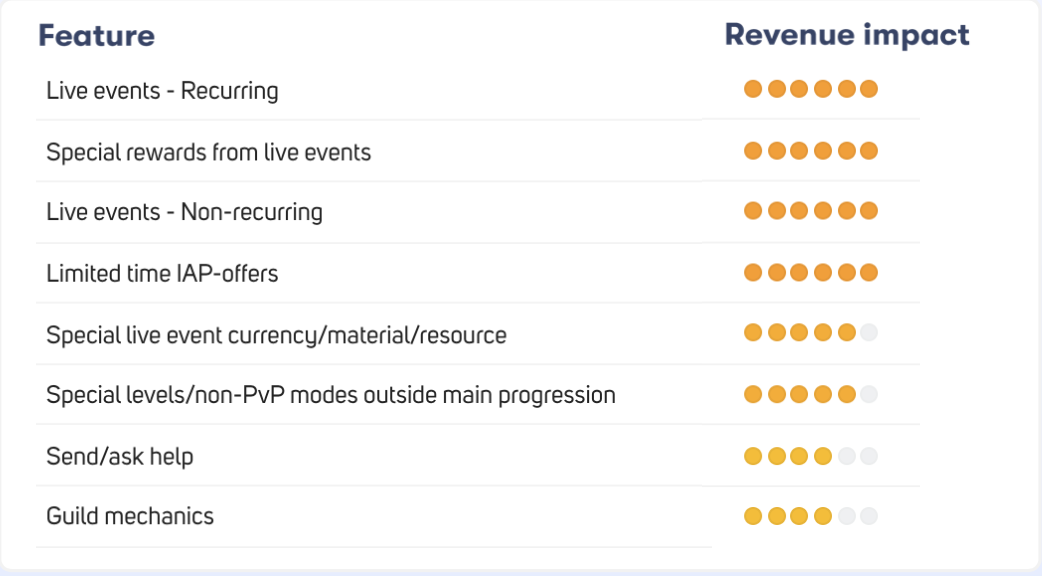
Task: Open the Limited time IAP-offers feature
Action: [x=162, y=273]
